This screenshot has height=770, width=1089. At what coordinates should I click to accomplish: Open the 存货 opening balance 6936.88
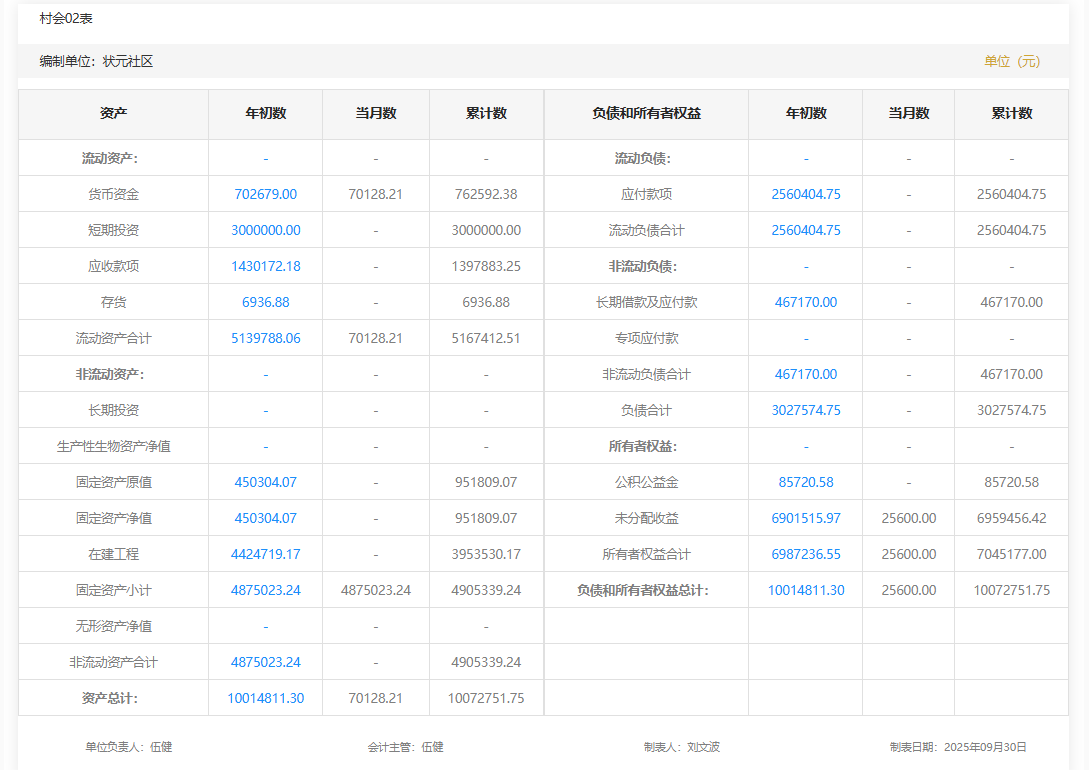(265, 302)
